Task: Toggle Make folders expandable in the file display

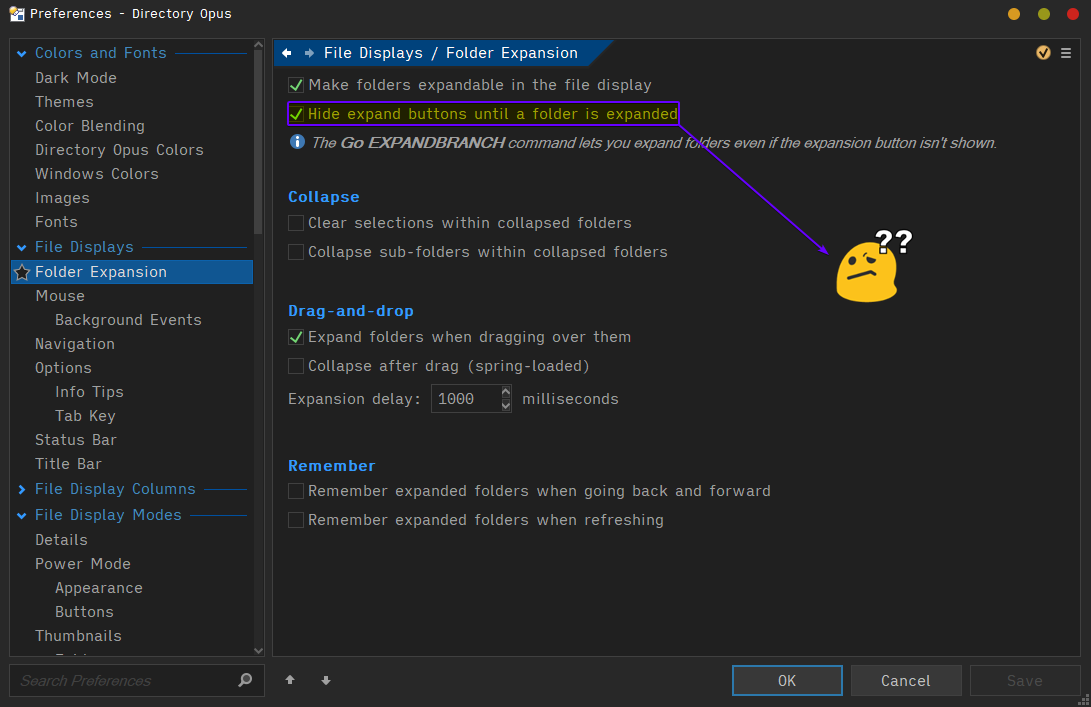Action: 296,85
